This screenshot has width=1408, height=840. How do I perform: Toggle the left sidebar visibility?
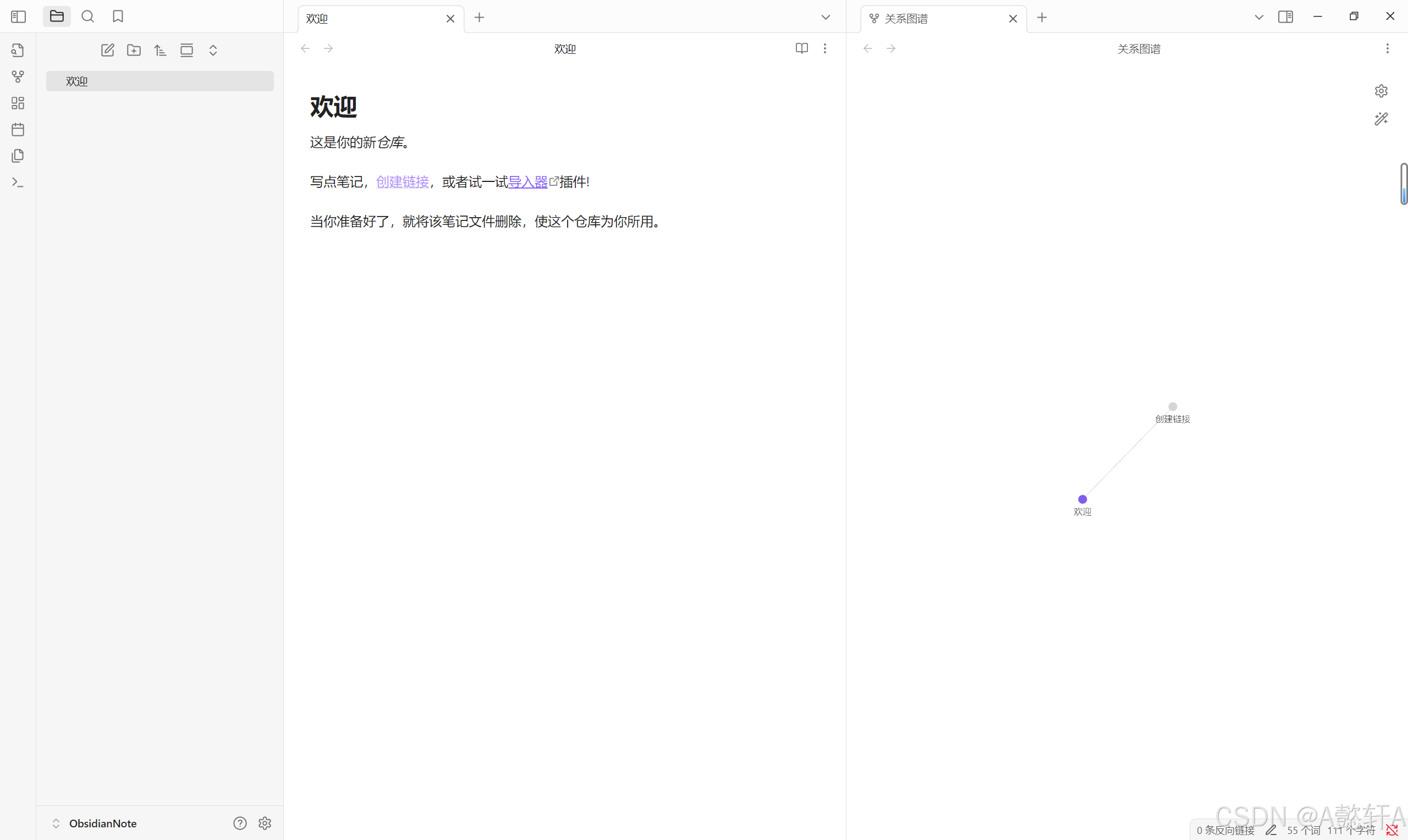[x=18, y=17]
